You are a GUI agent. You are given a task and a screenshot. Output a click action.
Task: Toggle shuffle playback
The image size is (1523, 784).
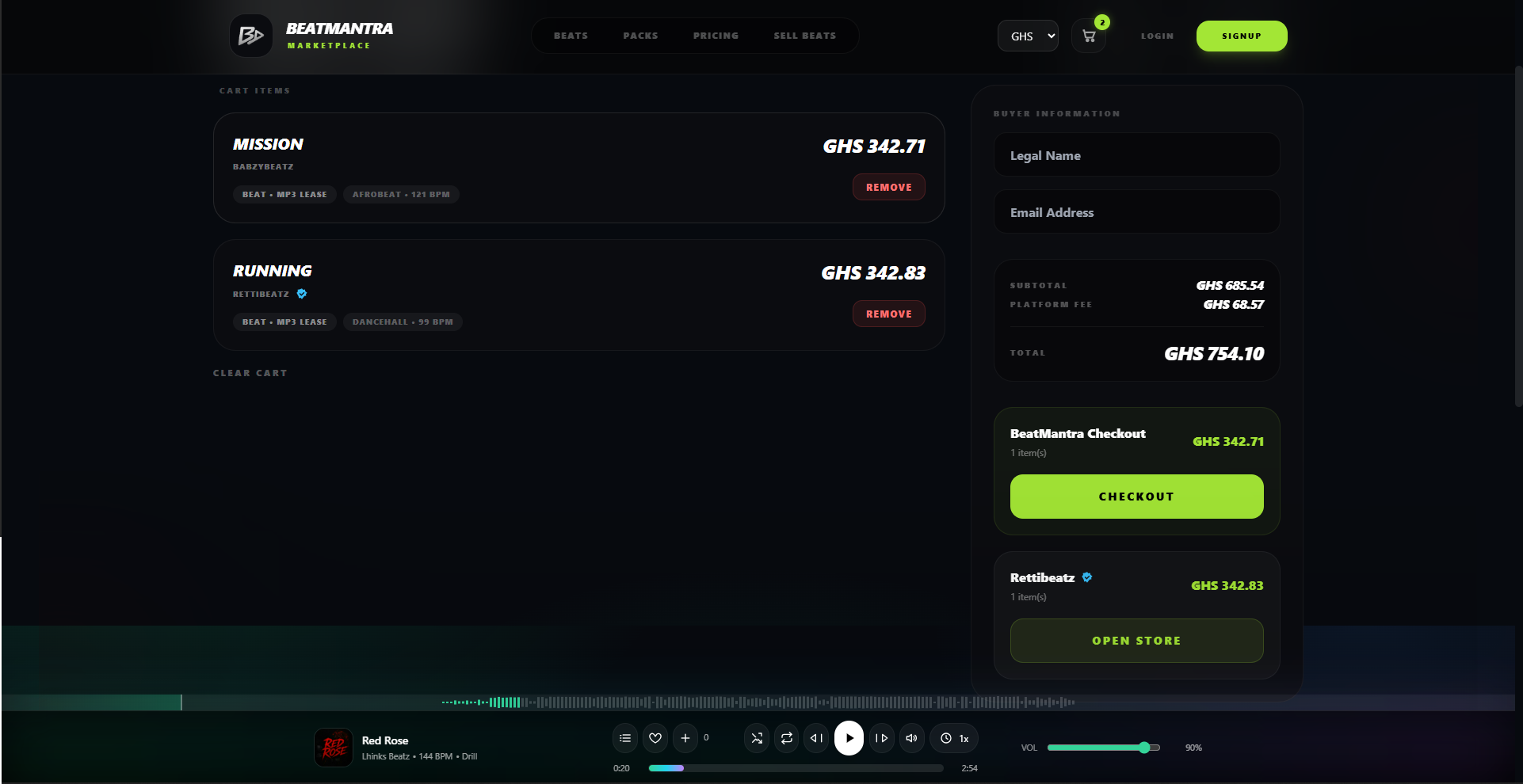point(757,738)
